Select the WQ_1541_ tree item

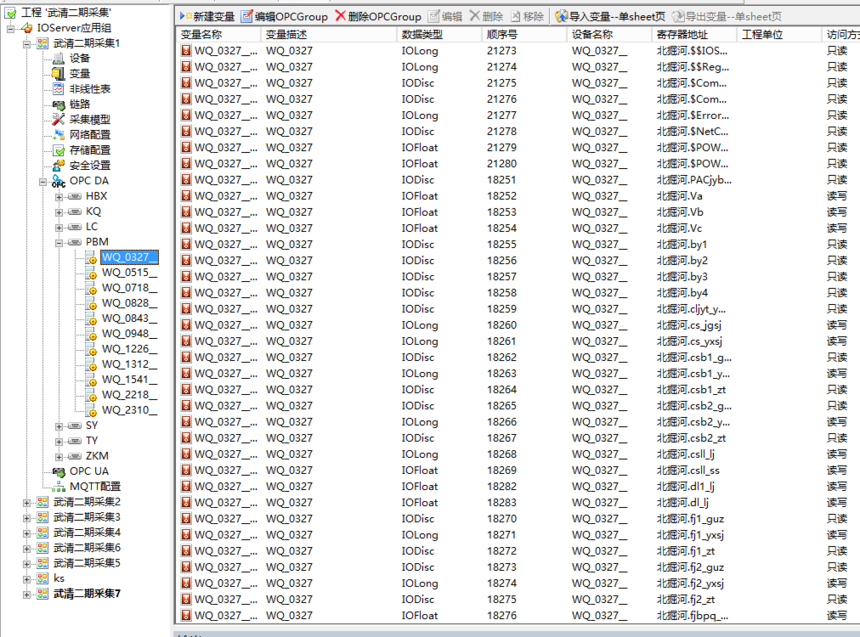(x=129, y=380)
